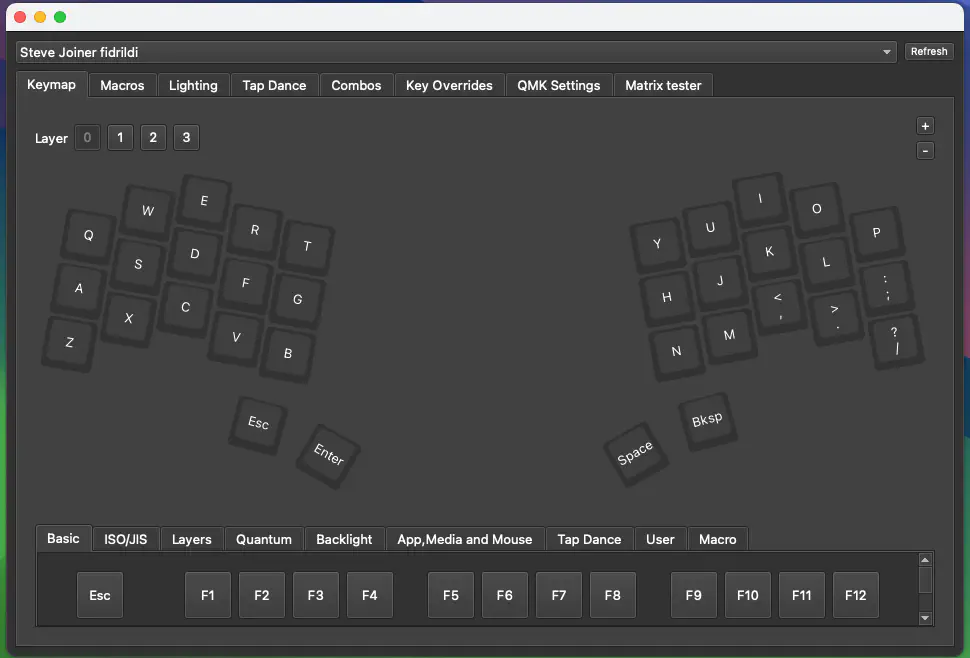This screenshot has height=658, width=970.
Task: Select the Bksp thumb key on layout
Action: point(707,419)
